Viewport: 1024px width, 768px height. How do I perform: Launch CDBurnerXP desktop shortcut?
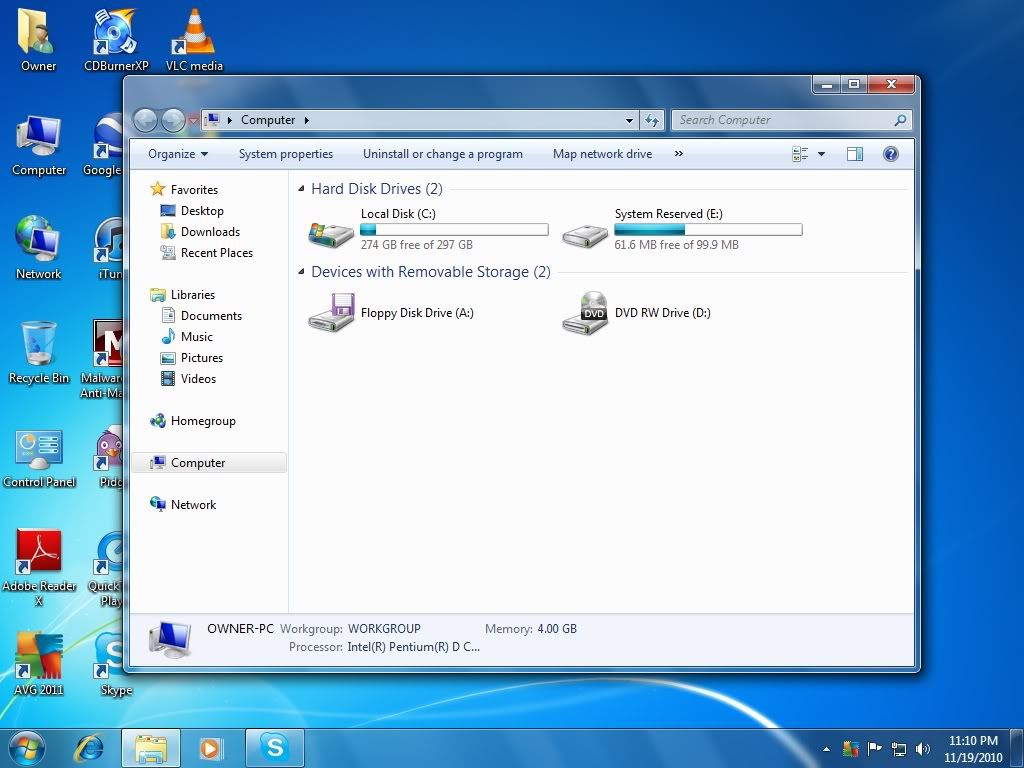(116, 39)
